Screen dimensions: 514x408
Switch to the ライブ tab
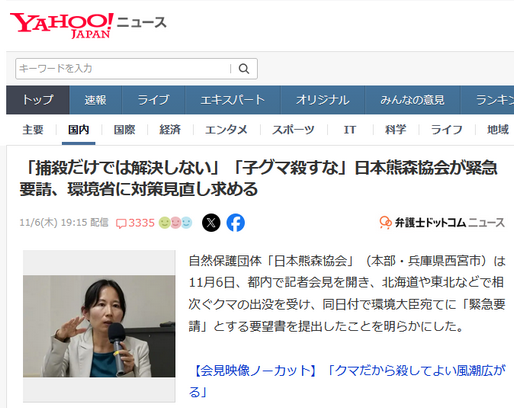[153, 100]
